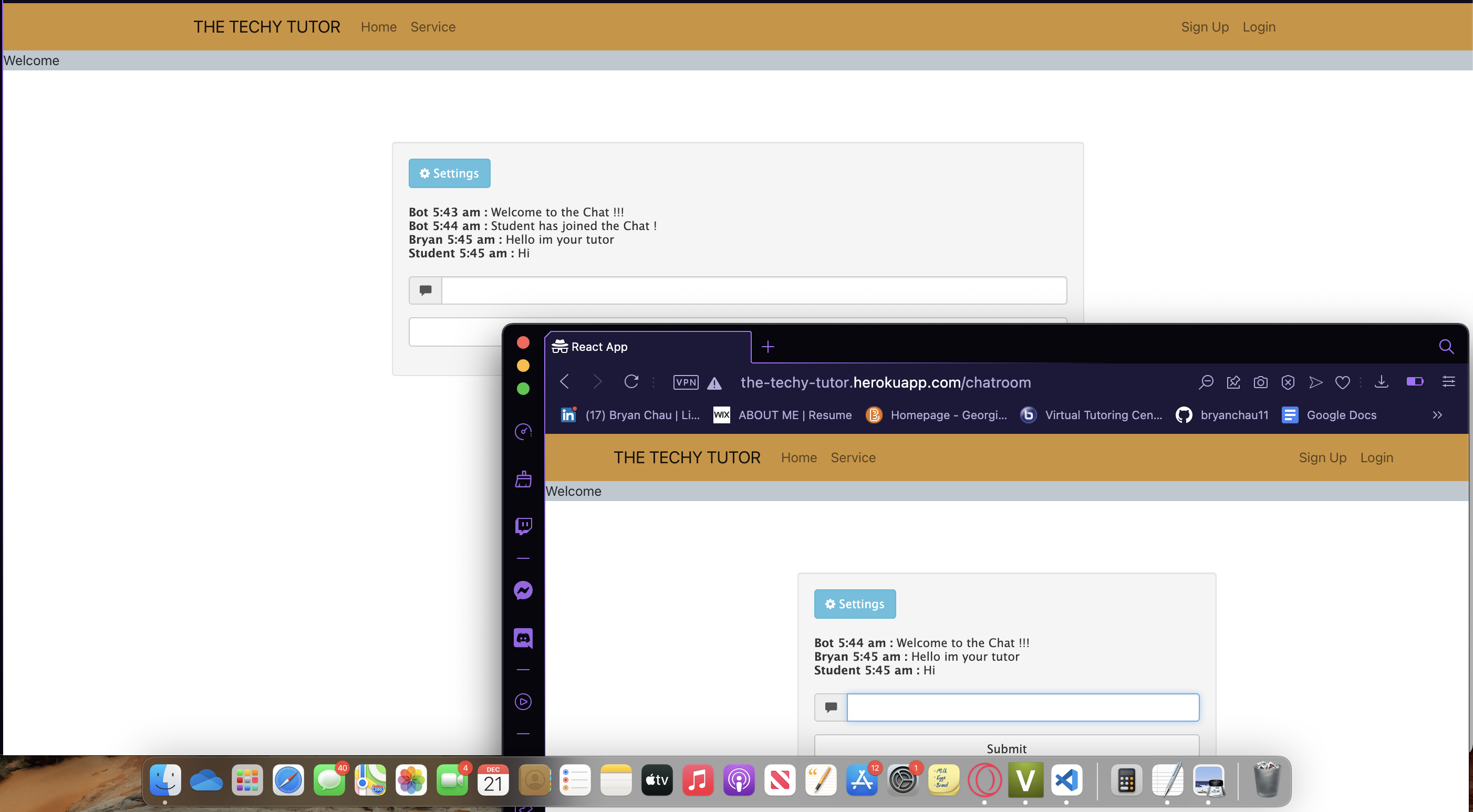This screenshot has height=812, width=1473.
Task: Open Calculator from the Dock
Action: (1126, 780)
